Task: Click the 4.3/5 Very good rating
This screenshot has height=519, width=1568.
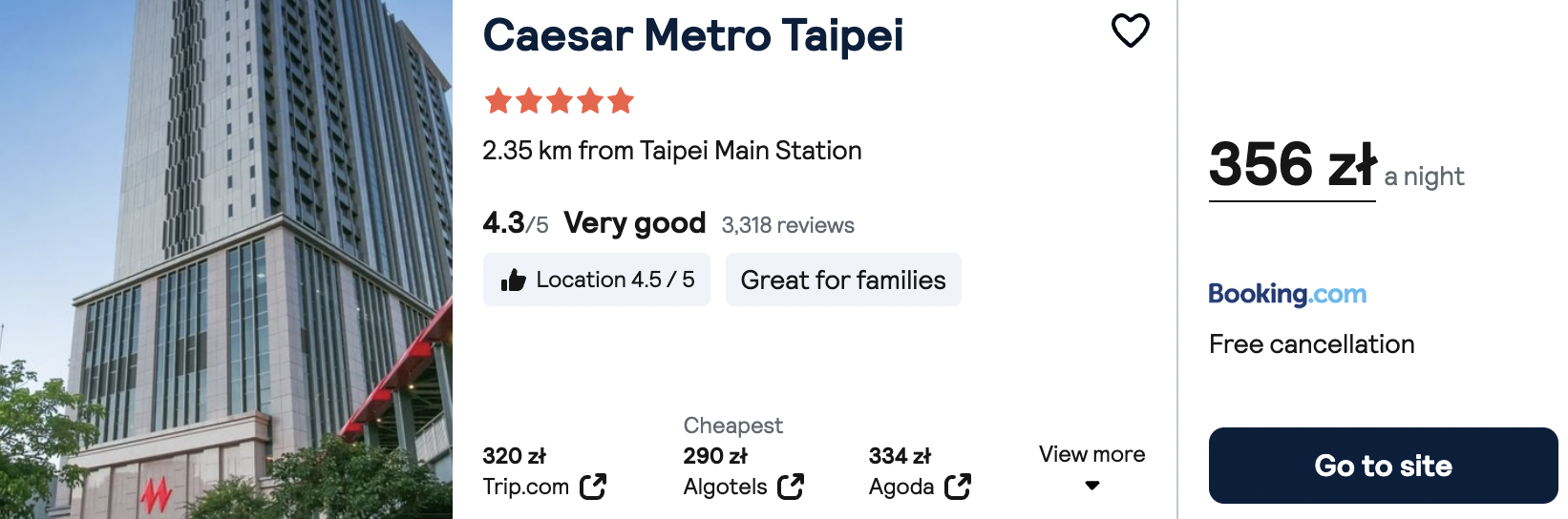Action: click(594, 223)
